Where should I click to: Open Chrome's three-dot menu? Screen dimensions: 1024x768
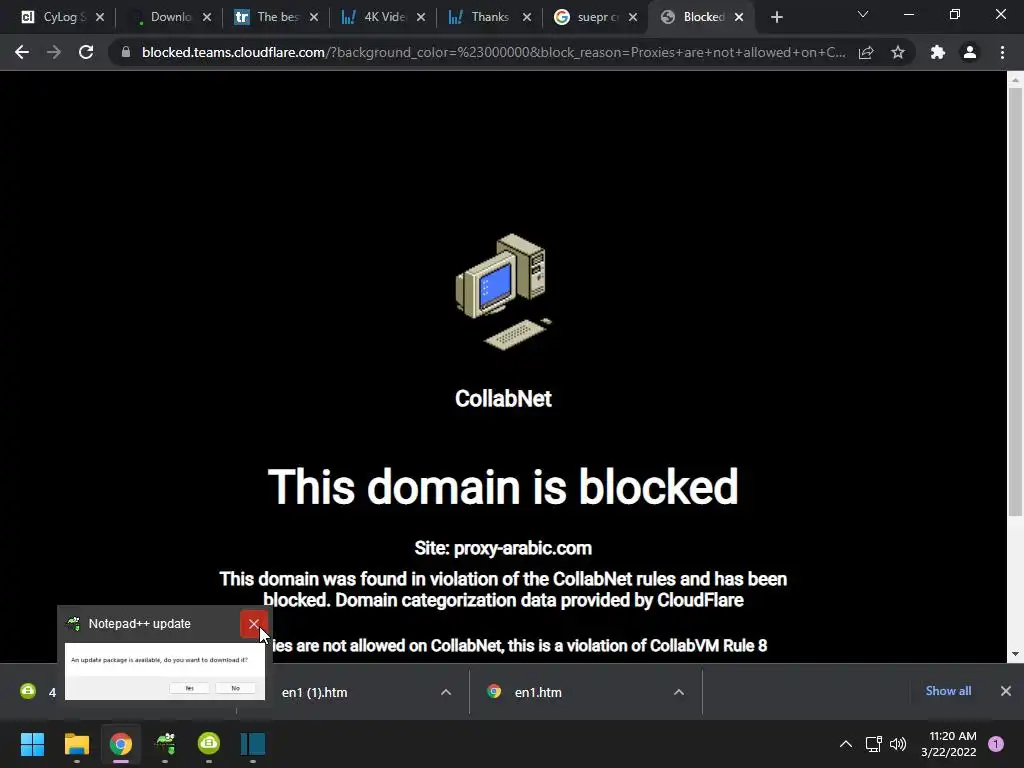[x=1002, y=52]
